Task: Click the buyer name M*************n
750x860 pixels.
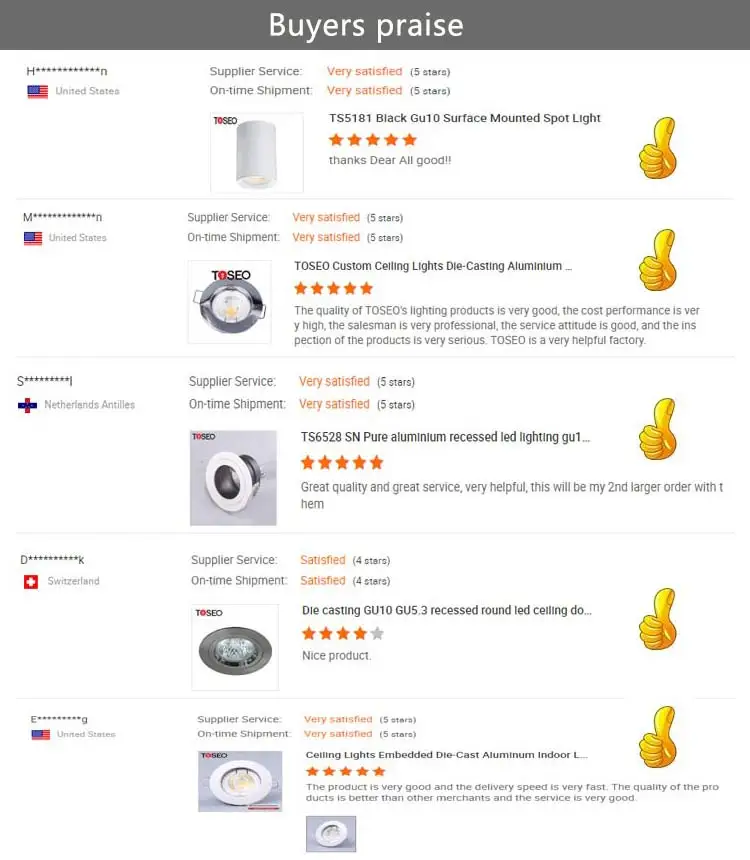Action: point(62,217)
